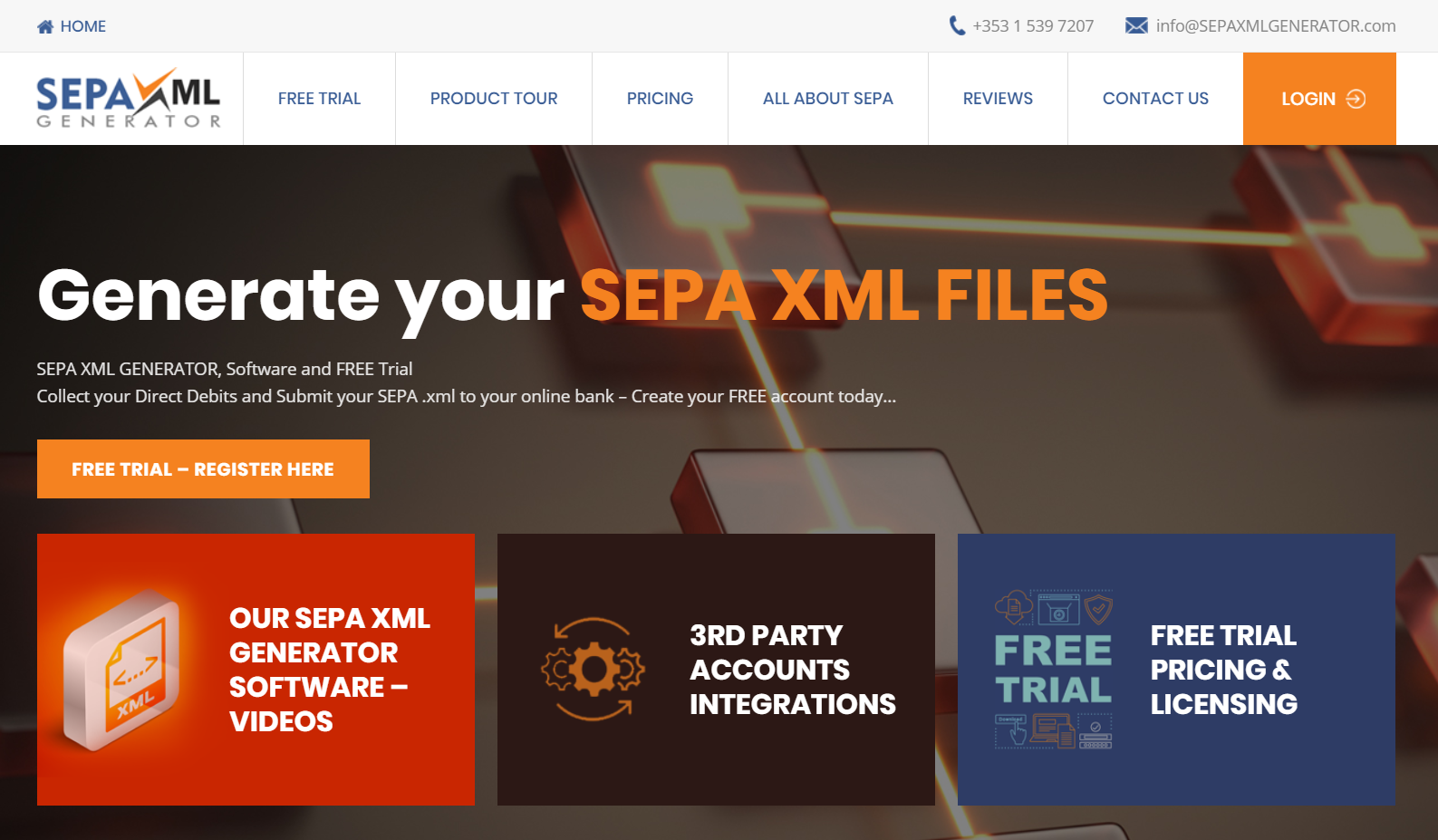The height and width of the screenshot is (840, 1438).
Task: Open Free Trial Pricing & Licensing heading
Action: (1223, 670)
